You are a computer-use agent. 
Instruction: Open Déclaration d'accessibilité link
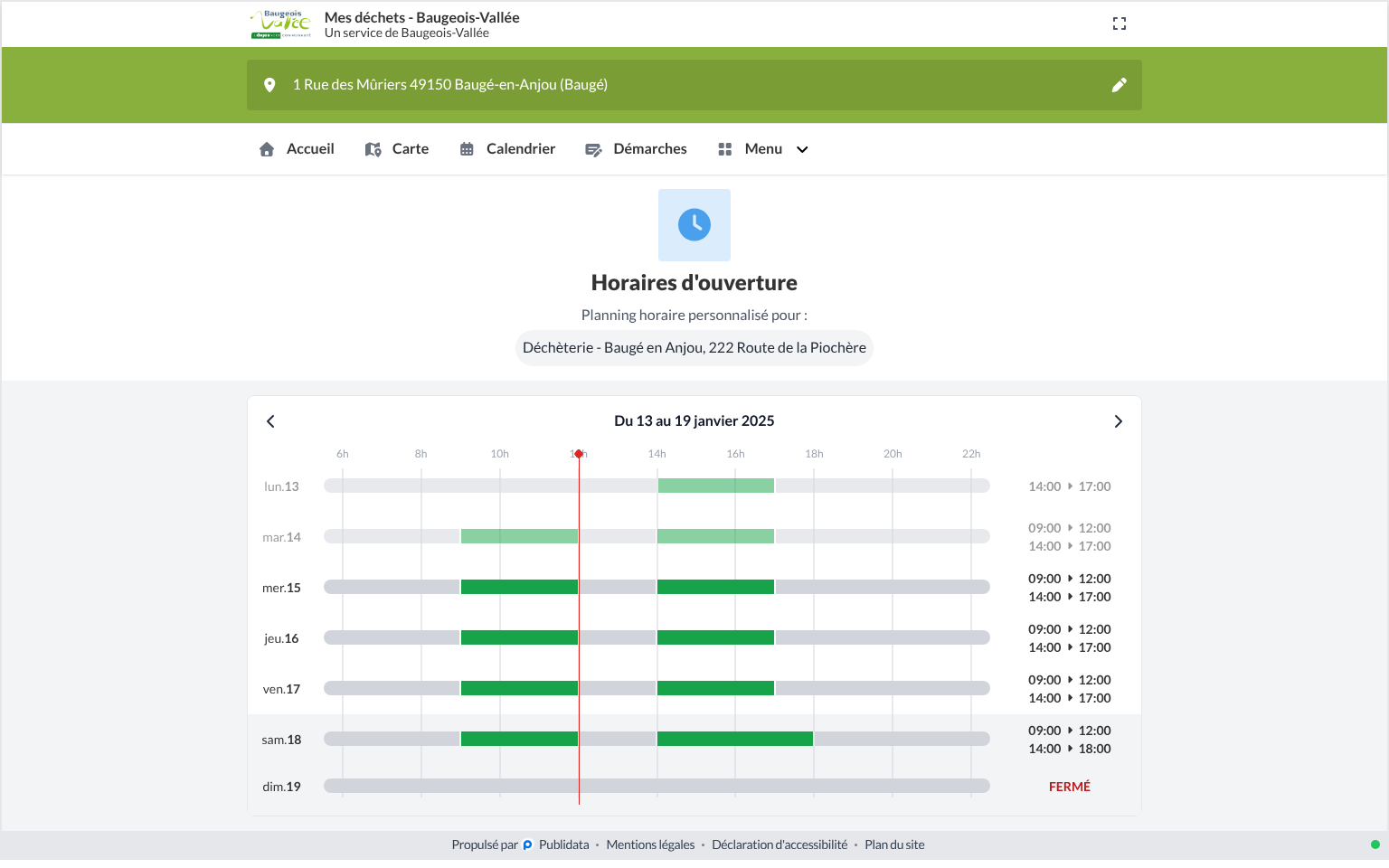780,845
